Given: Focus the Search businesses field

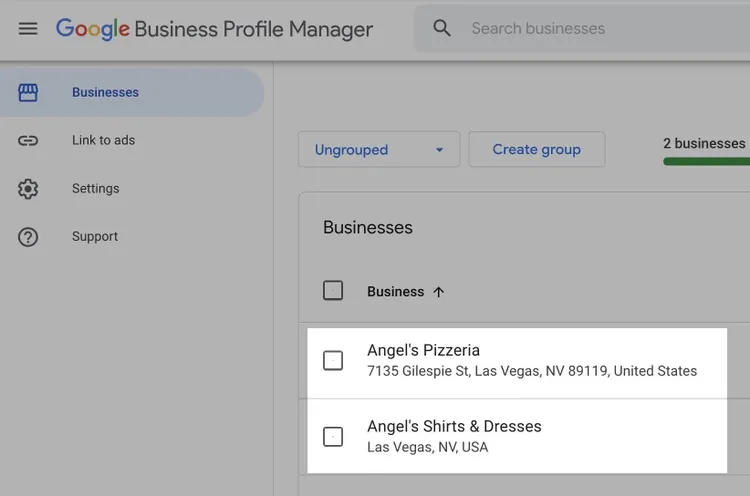Looking at the screenshot, I should 582,28.
